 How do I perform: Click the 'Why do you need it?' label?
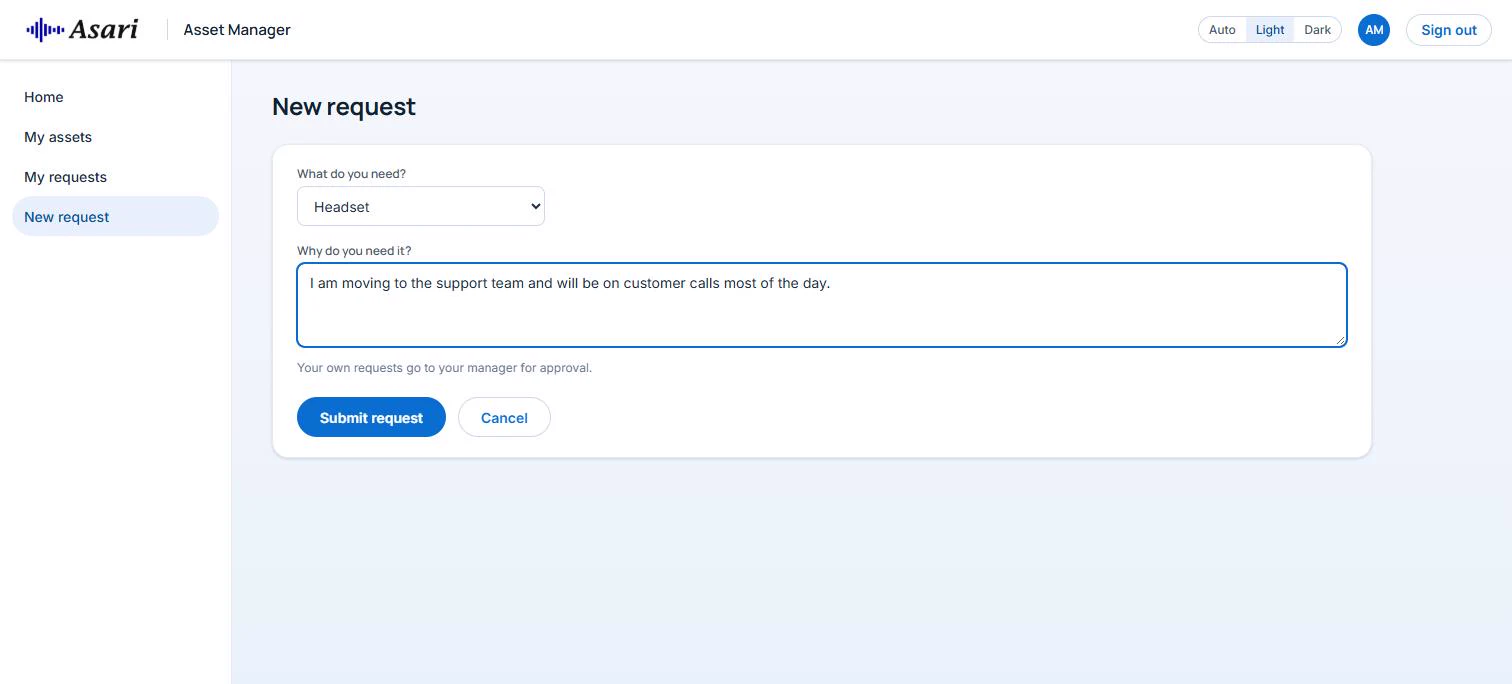[354, 251]
